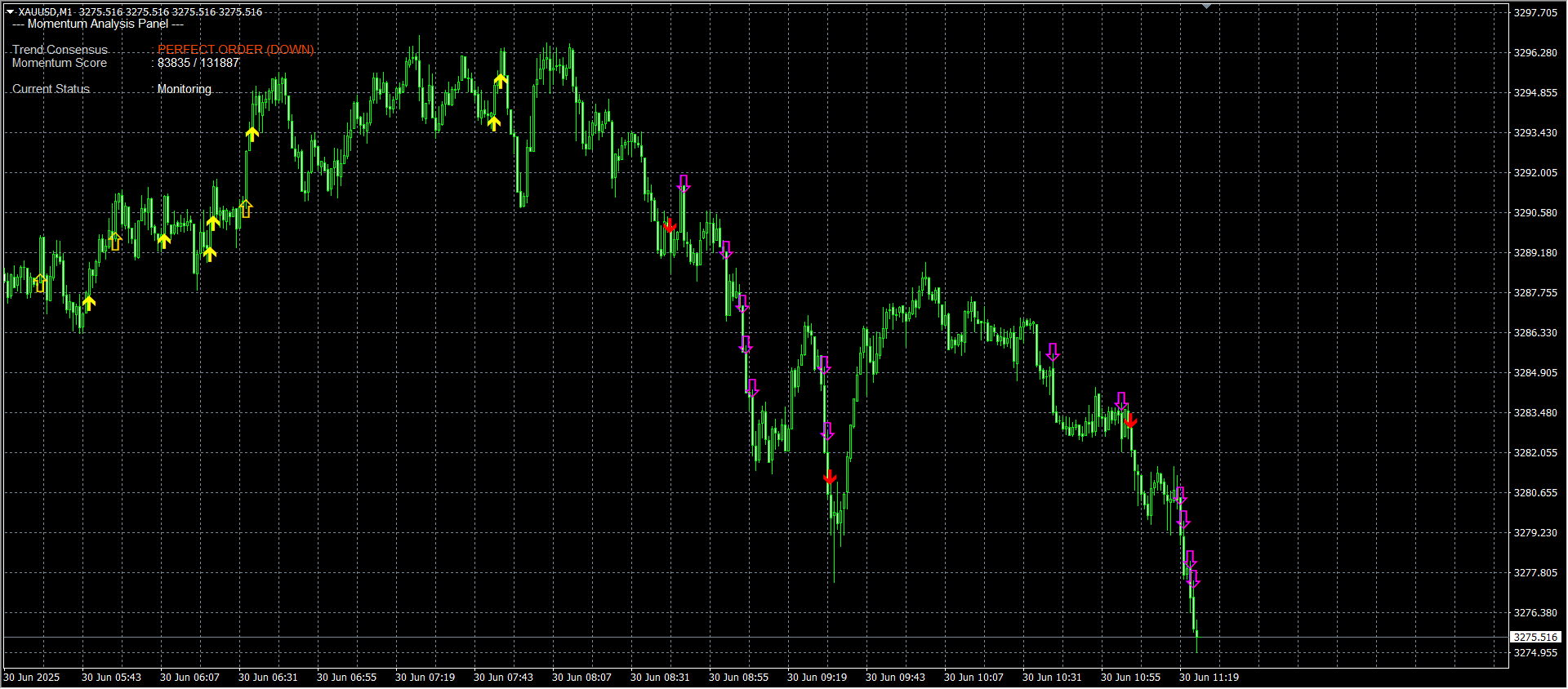Click the 3283.480 price scale label
This screenshot has height=689, width=1568.
[x=1535, y=413]
